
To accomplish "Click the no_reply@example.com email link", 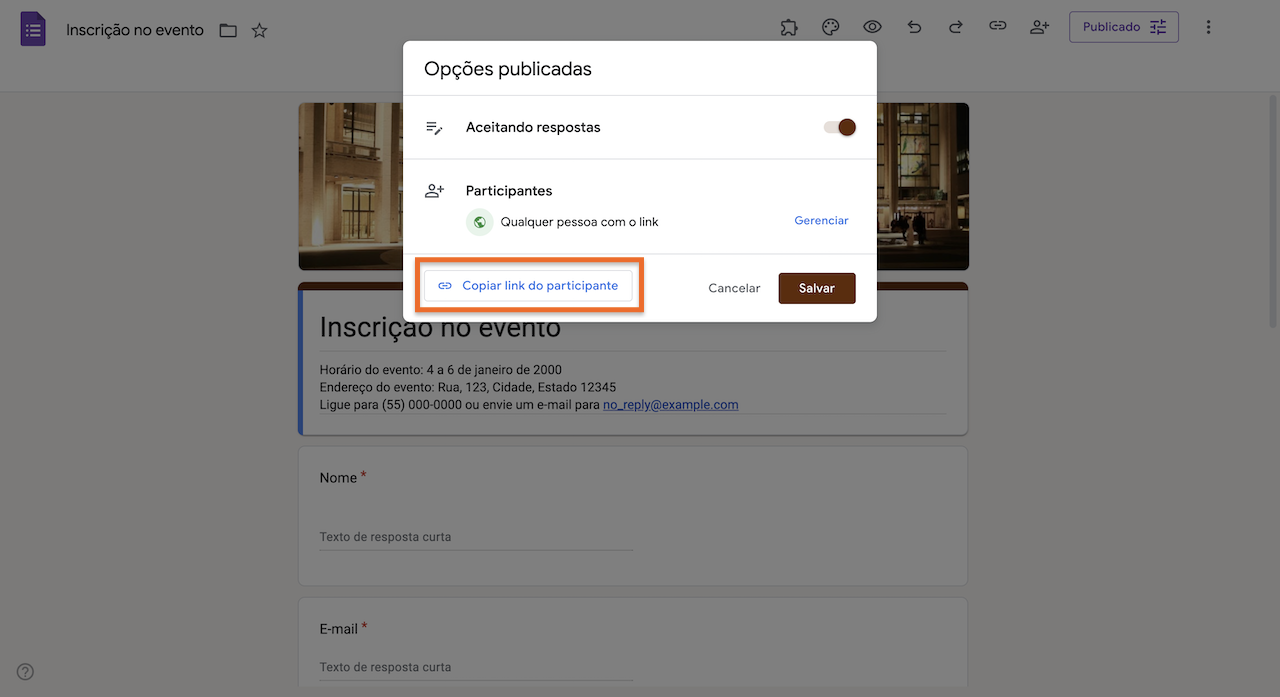I will (x=670, y=404).
